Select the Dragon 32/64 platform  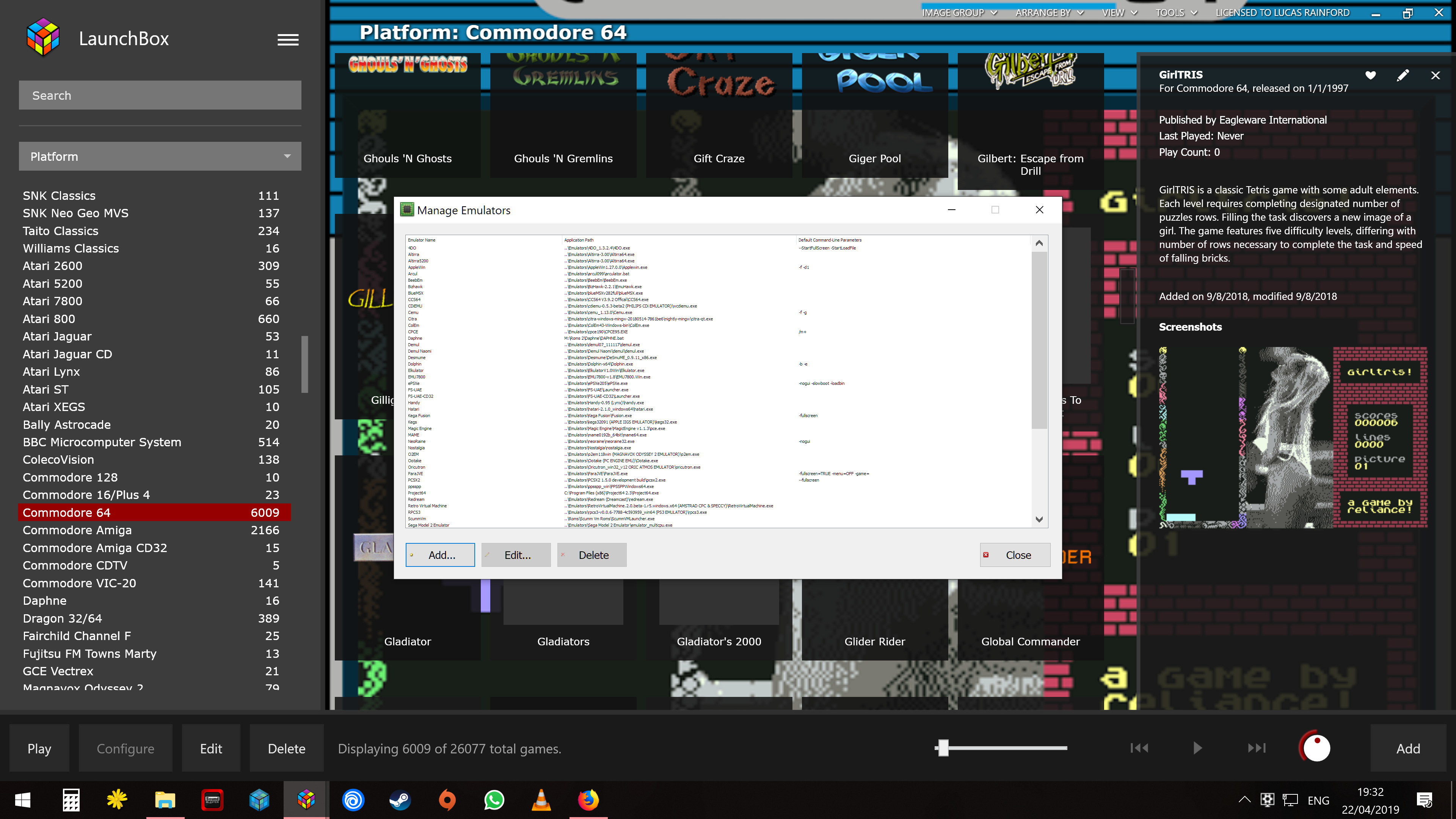(x=154, y=618)
